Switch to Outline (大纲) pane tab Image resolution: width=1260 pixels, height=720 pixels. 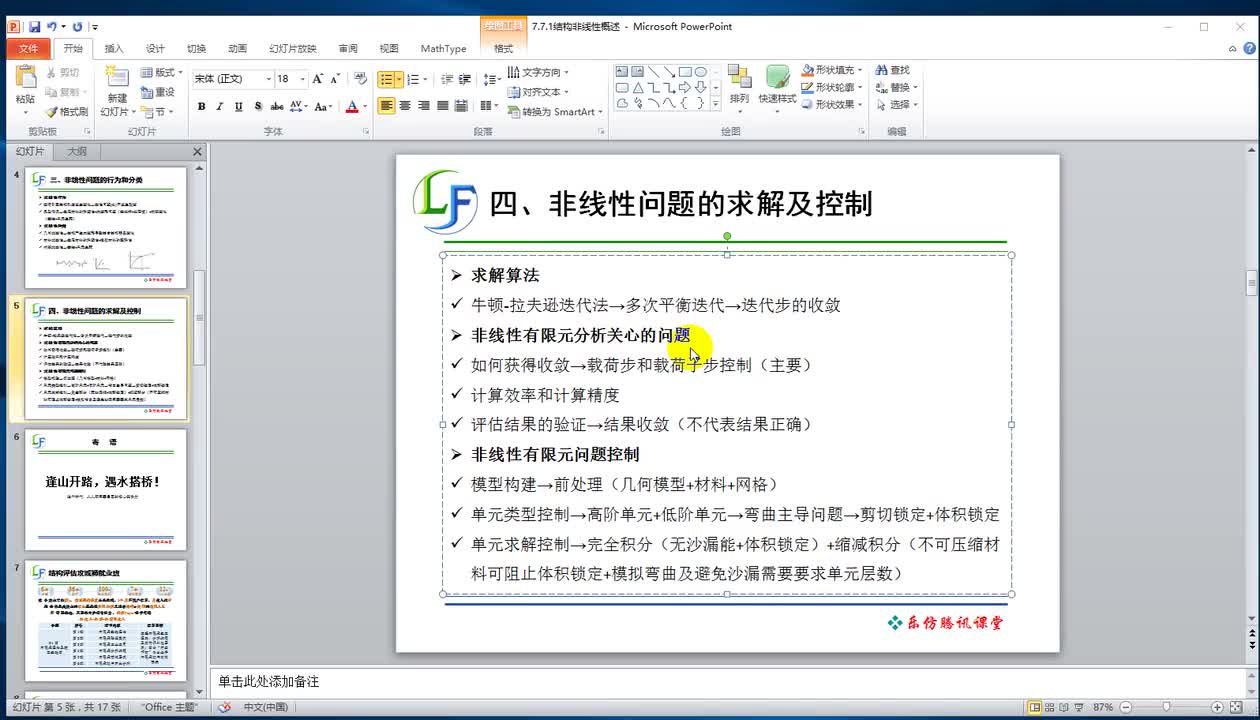[x=77, y=152]
